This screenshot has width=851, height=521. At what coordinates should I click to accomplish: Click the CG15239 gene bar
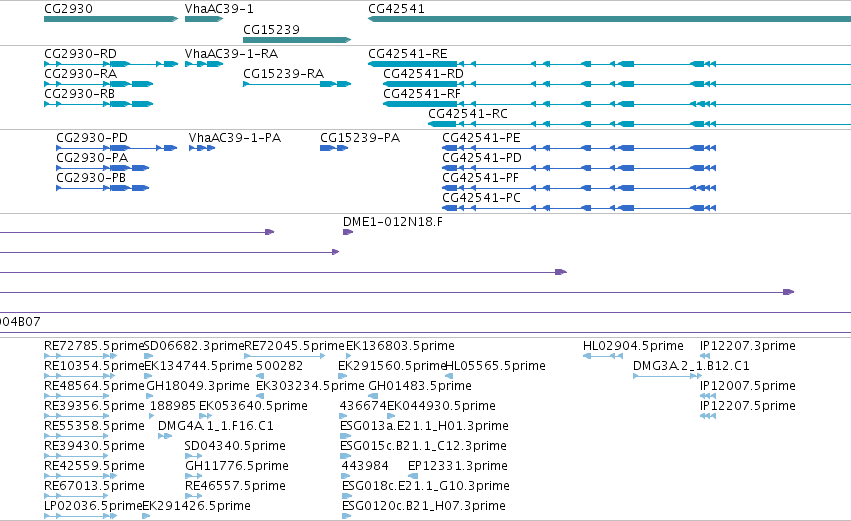tap(297, 40)
